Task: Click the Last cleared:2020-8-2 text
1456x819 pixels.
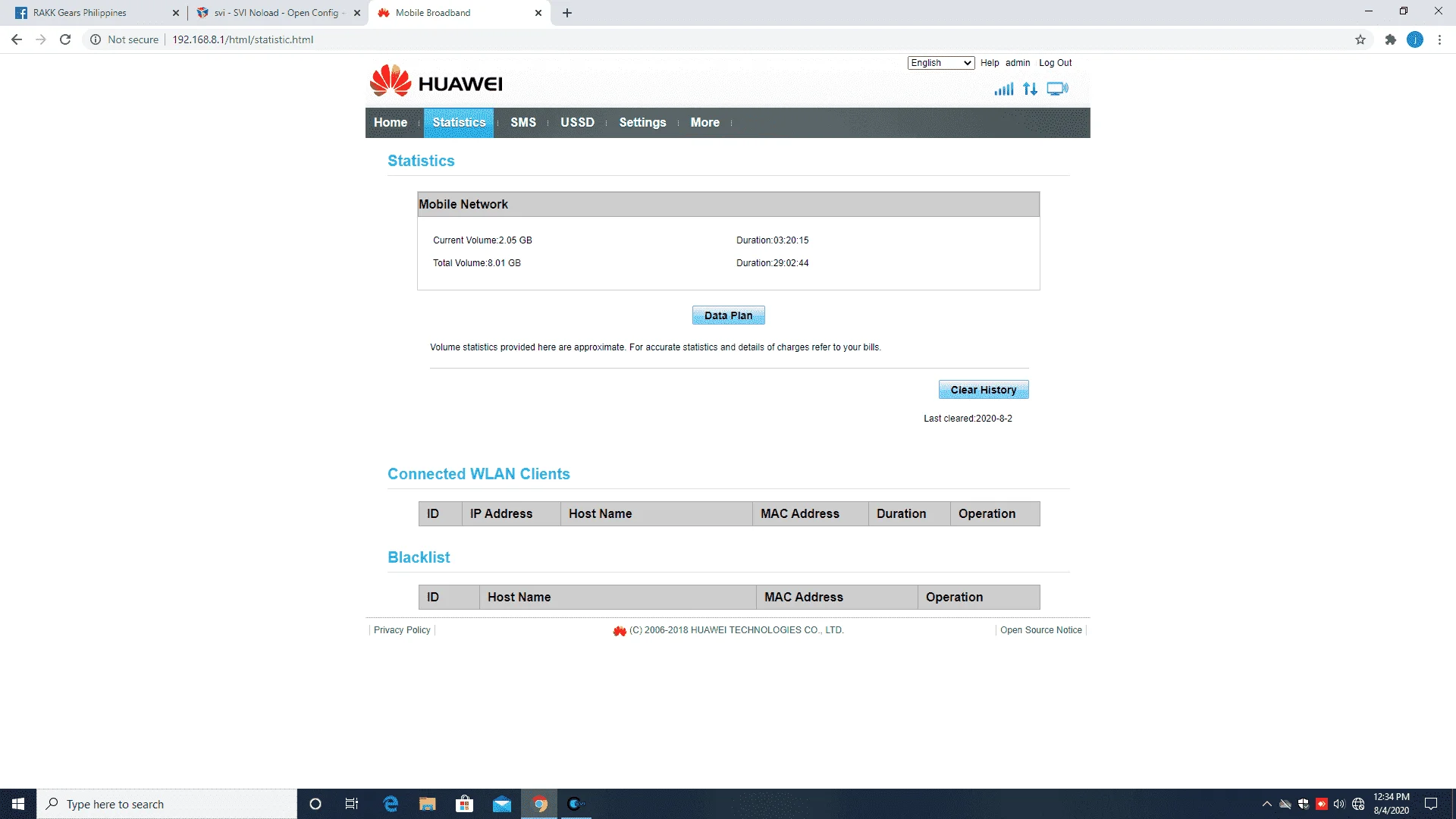Action: pyautogui.click(x=968, y=419)
